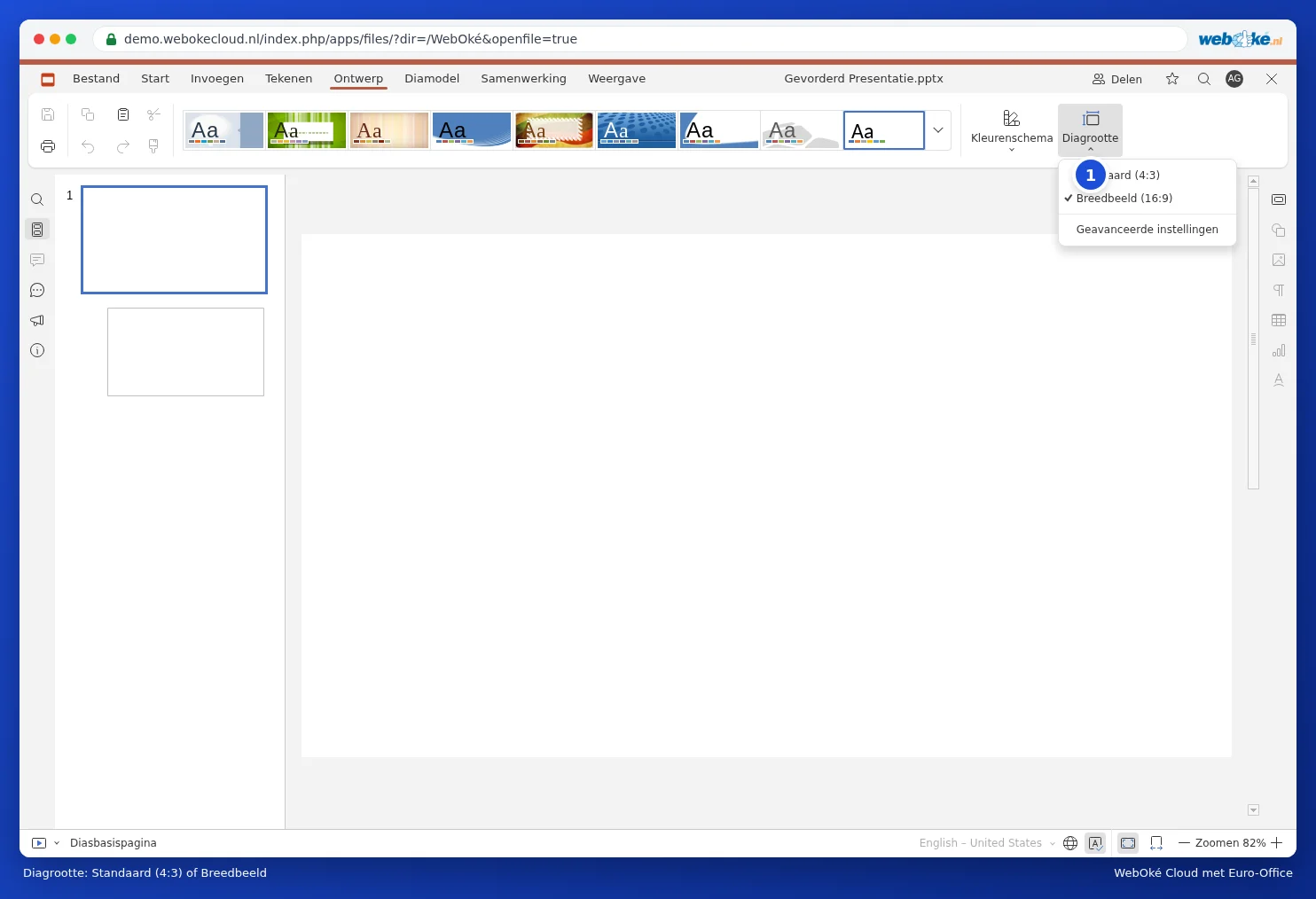Image resolution: width=1316 pixels, height=899 pixels.
Task: Switch to the Diamodel tab
Action: 432,79
